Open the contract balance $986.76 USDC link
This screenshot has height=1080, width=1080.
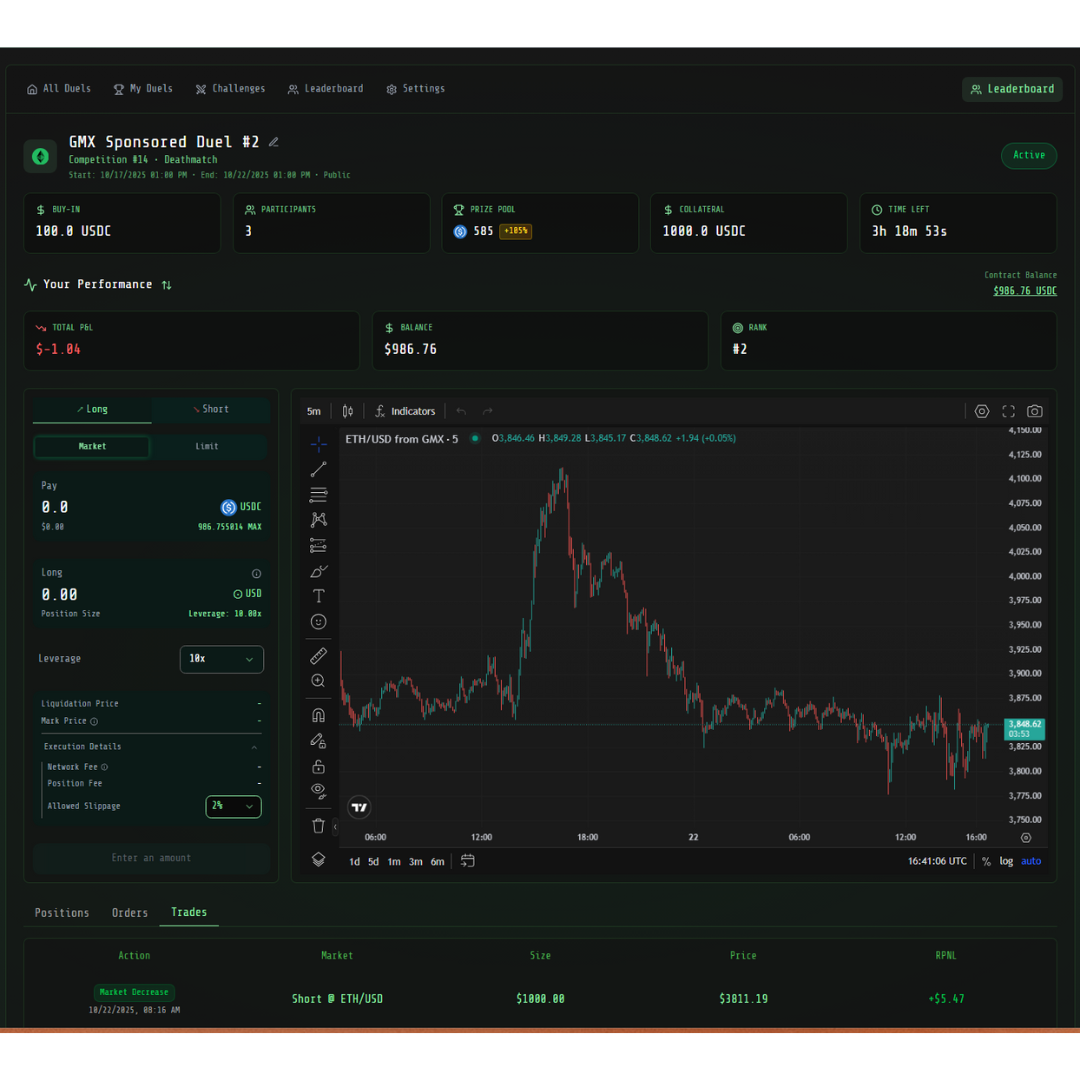point(1024,291)
